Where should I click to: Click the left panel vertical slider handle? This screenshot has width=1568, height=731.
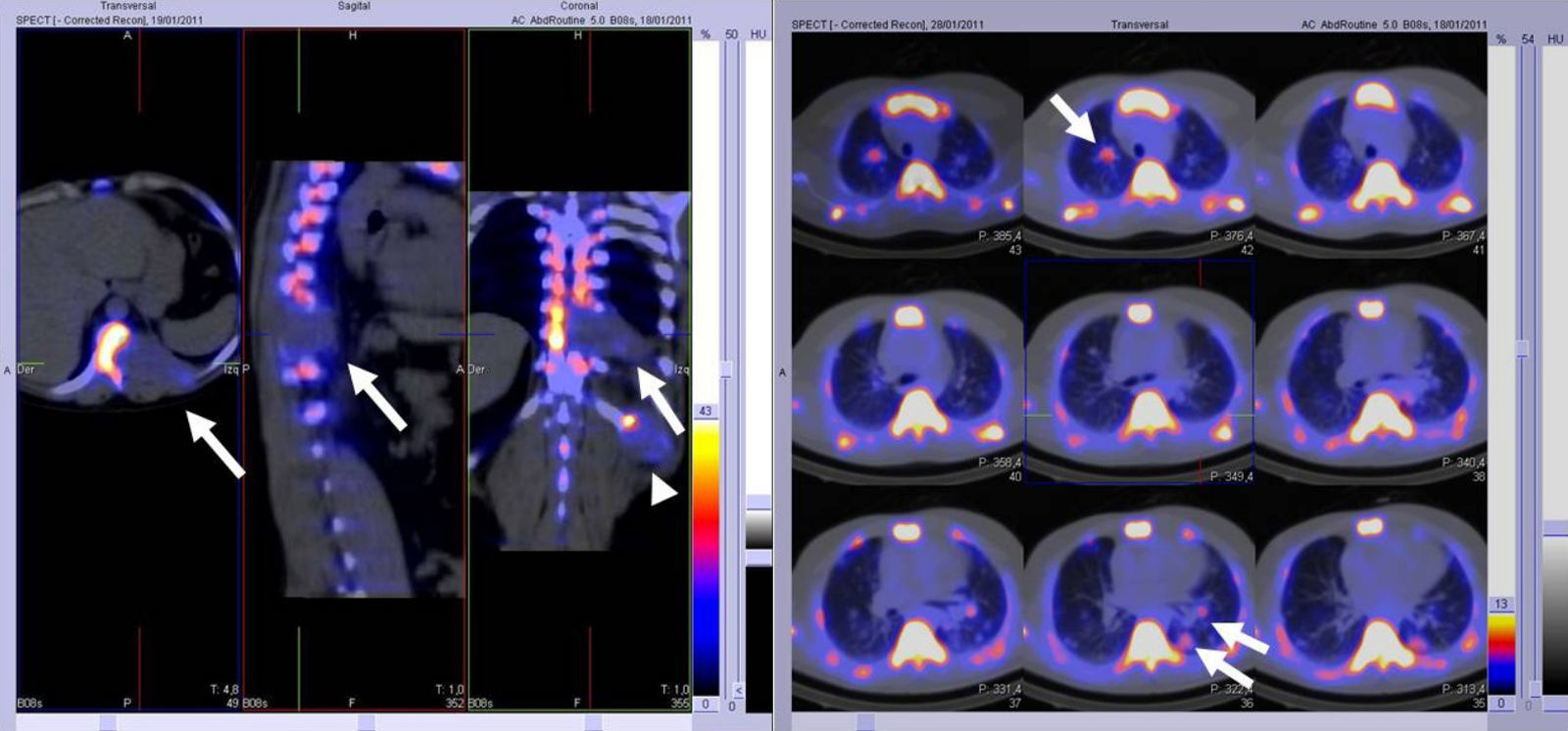click(726, 368)
